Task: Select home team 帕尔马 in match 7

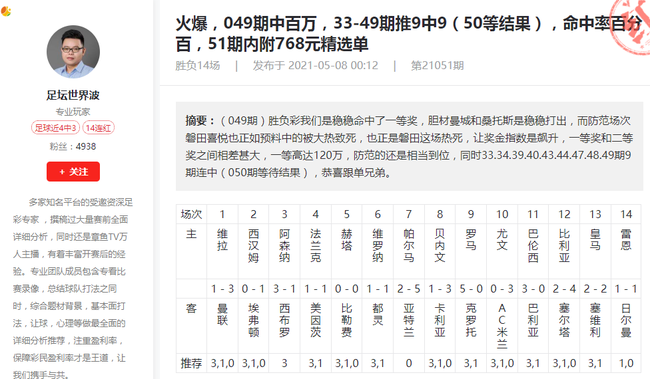Action: pyautogui.click(x=409, y=246)
